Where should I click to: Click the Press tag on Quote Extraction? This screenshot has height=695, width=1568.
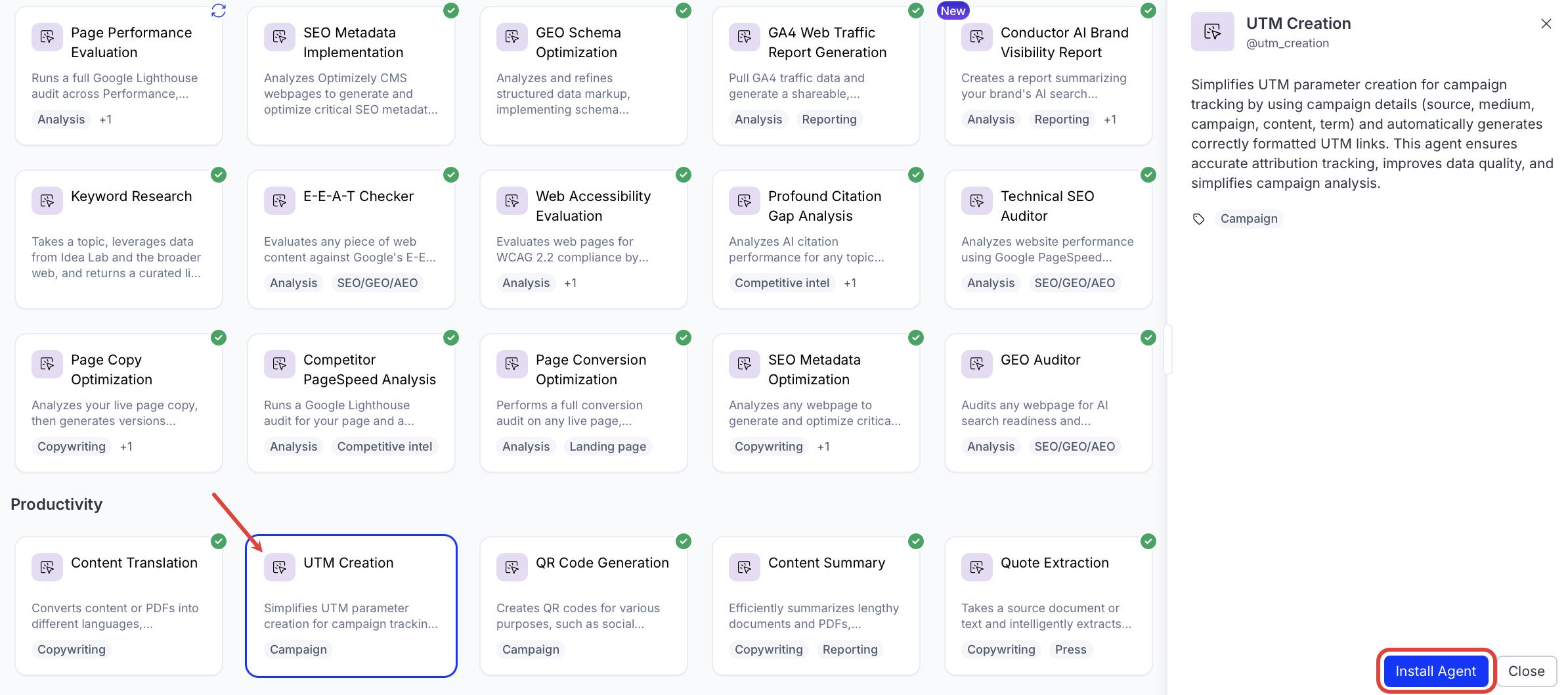[1071, 650]
